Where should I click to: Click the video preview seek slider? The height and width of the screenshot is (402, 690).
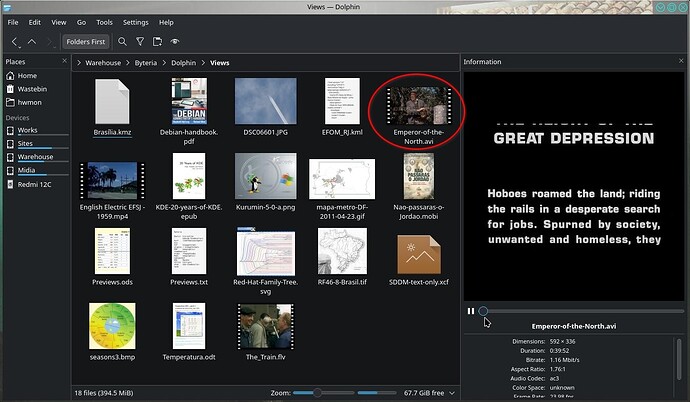tap(581, 311)
